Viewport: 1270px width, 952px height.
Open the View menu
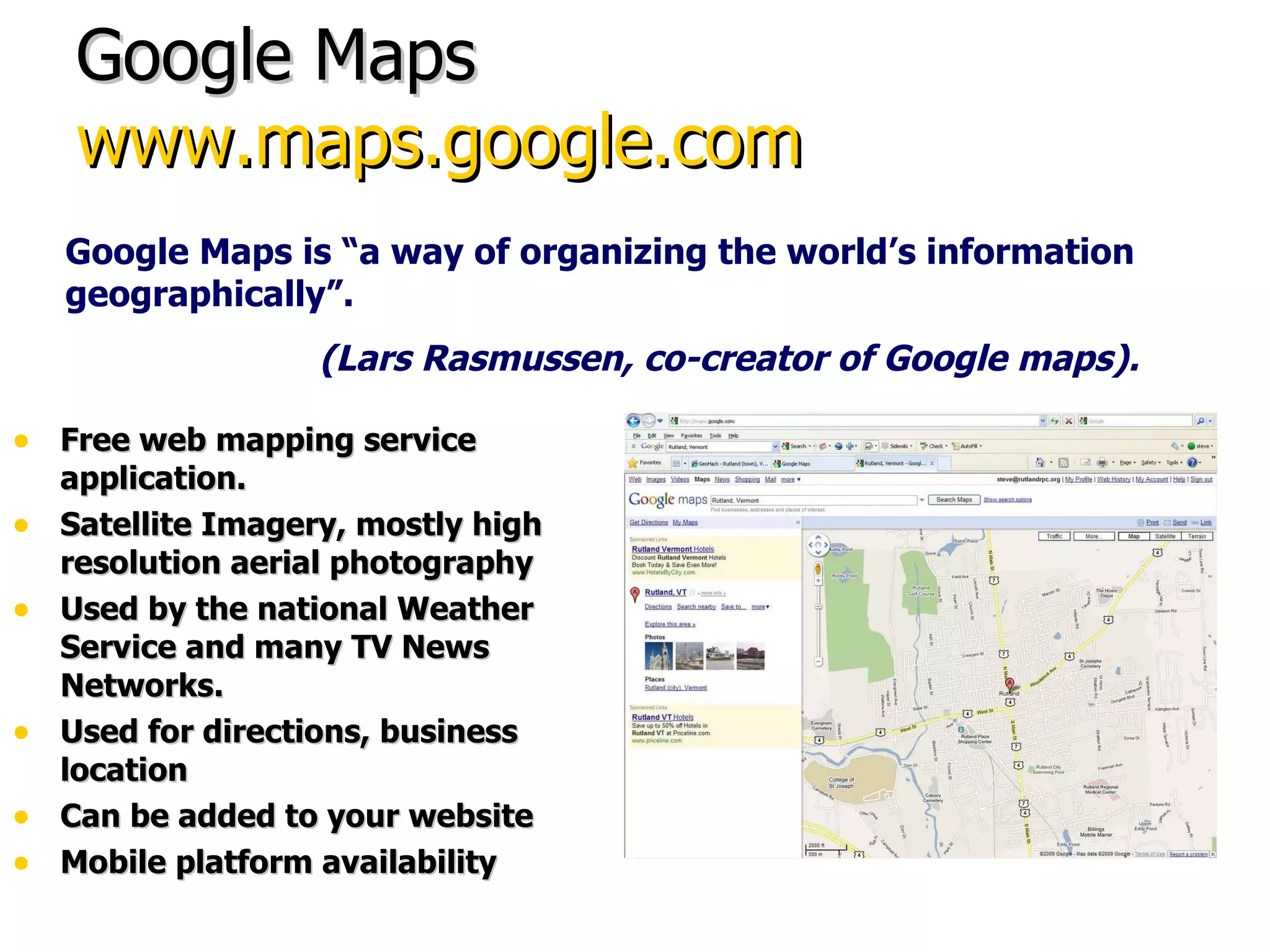pos(668,436)
